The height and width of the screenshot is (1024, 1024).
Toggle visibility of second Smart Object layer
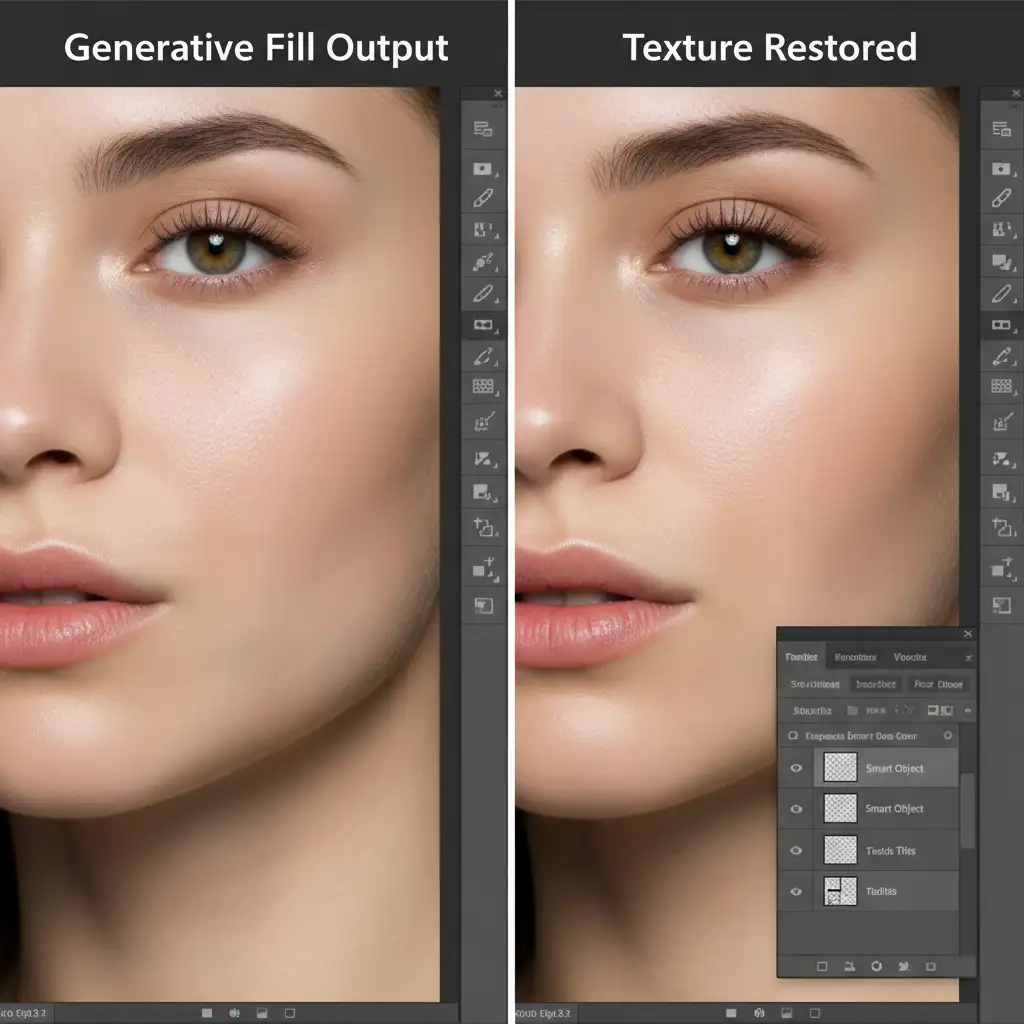(796, 809)
